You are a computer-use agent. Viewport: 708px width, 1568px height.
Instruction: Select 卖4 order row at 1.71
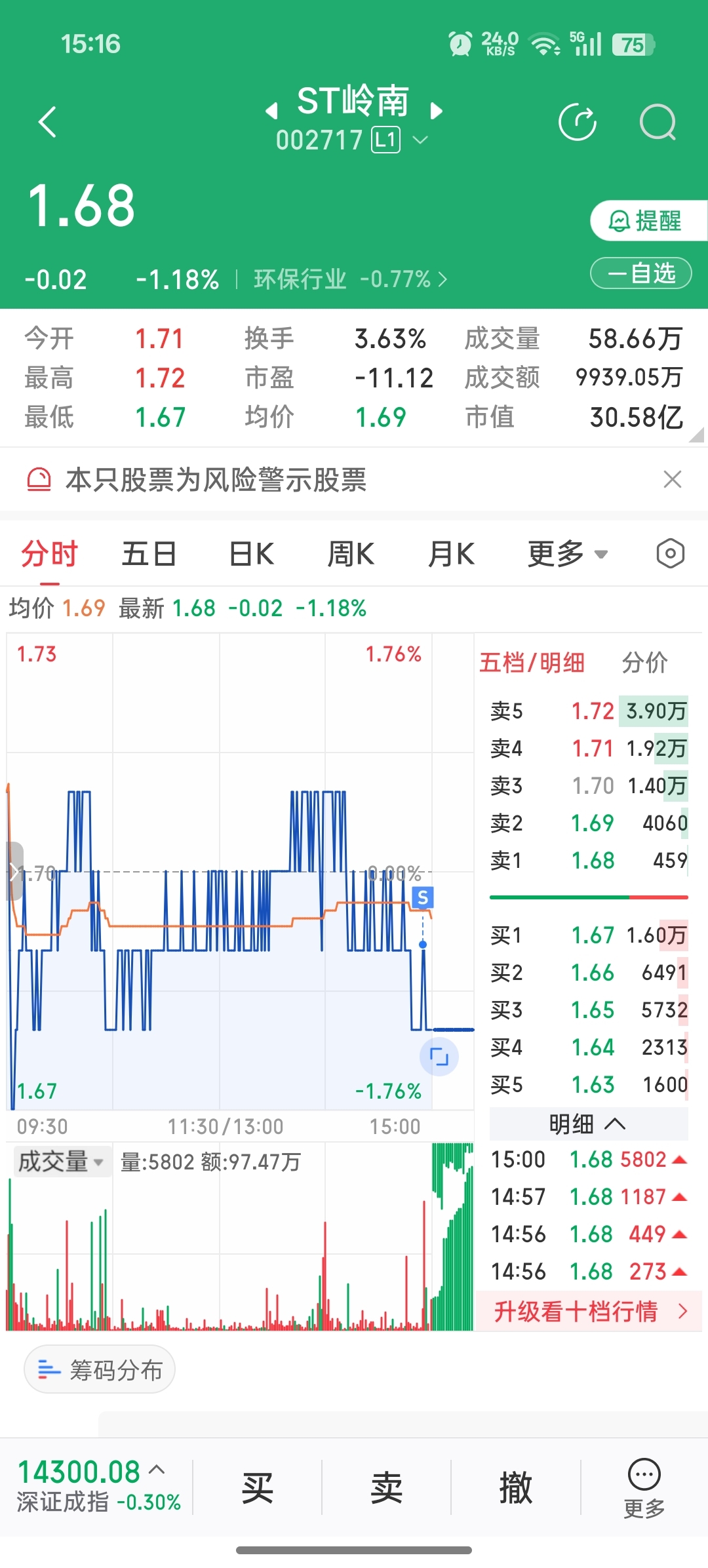point(589,748)
